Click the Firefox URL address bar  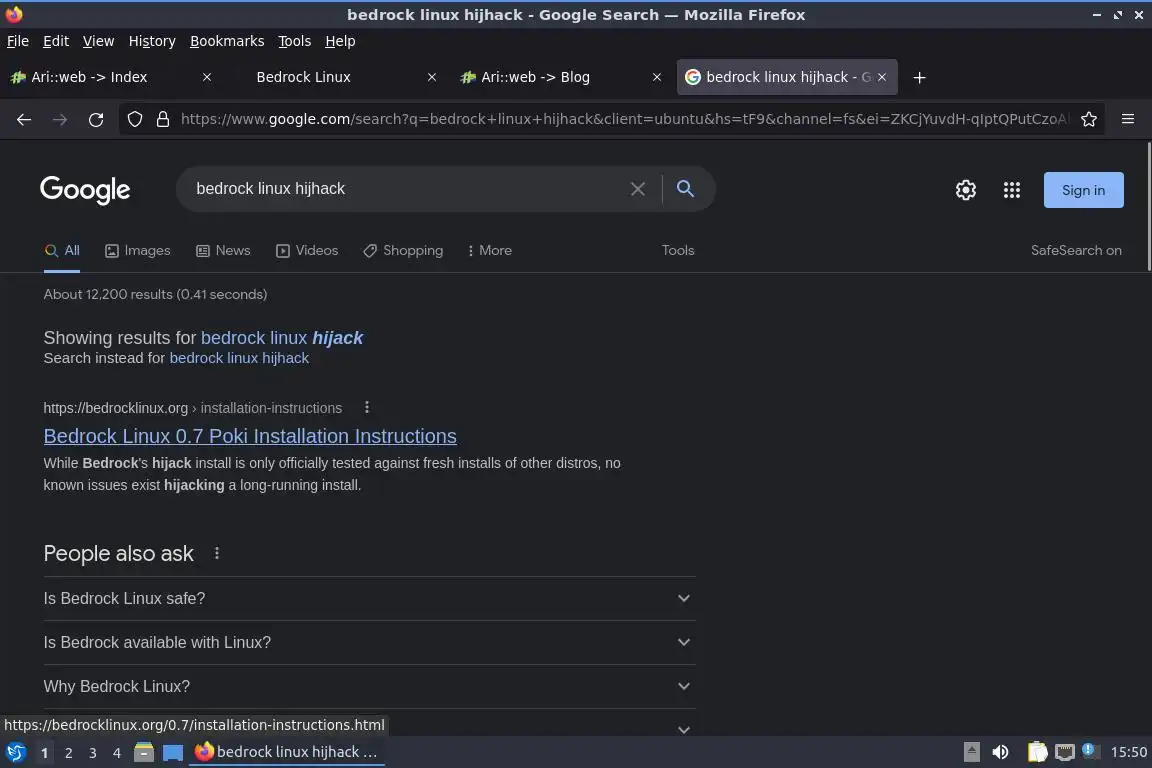624,119
